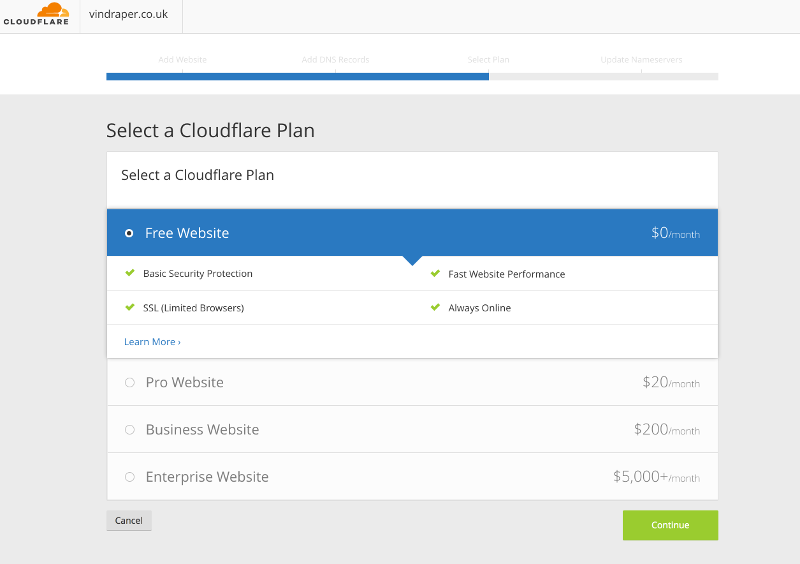Image resolution: width=800 pixels, height=564 pixels.
Task: Click the blue setup progress bar
Action: click(x=297, y=76)
